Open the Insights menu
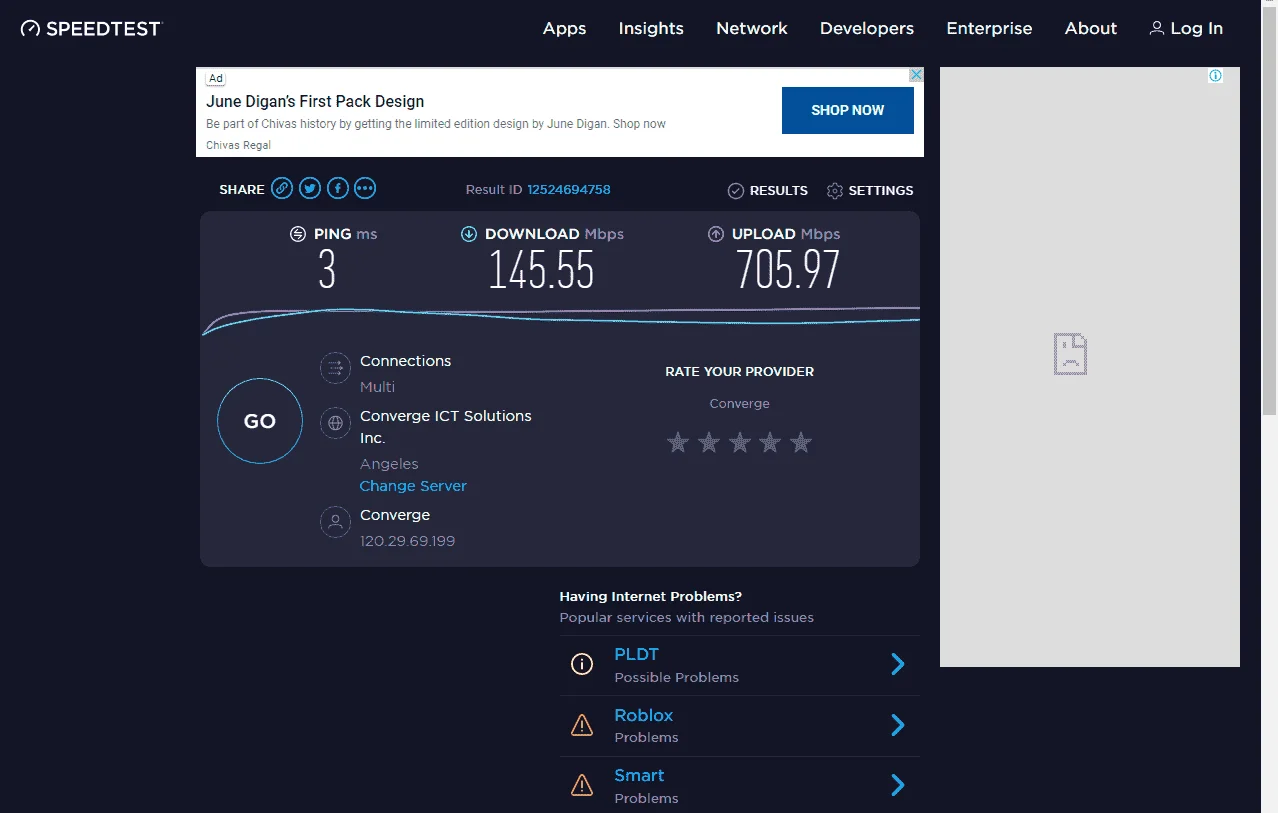Viewport: 1278px width, 813px height. coord(651,28)
